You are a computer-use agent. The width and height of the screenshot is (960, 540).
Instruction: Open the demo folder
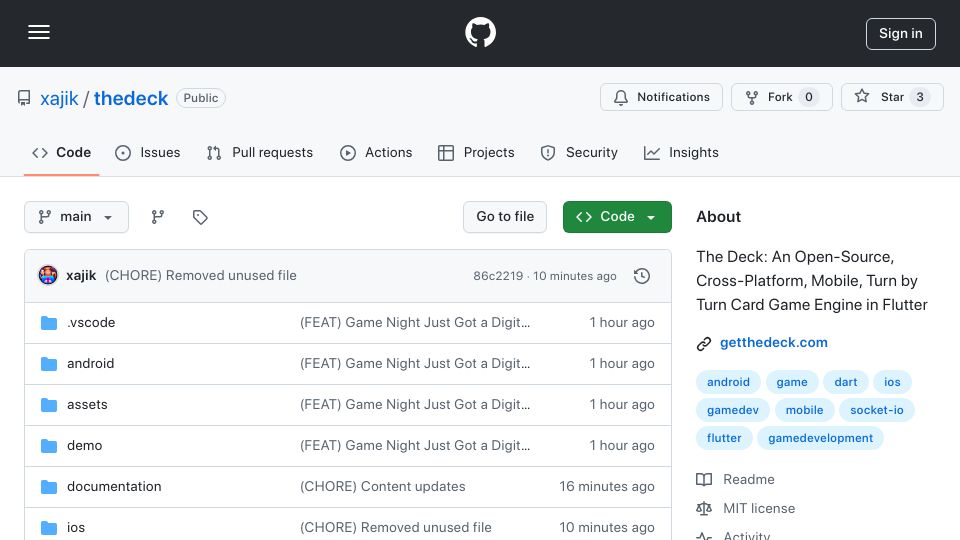point(84,446)
